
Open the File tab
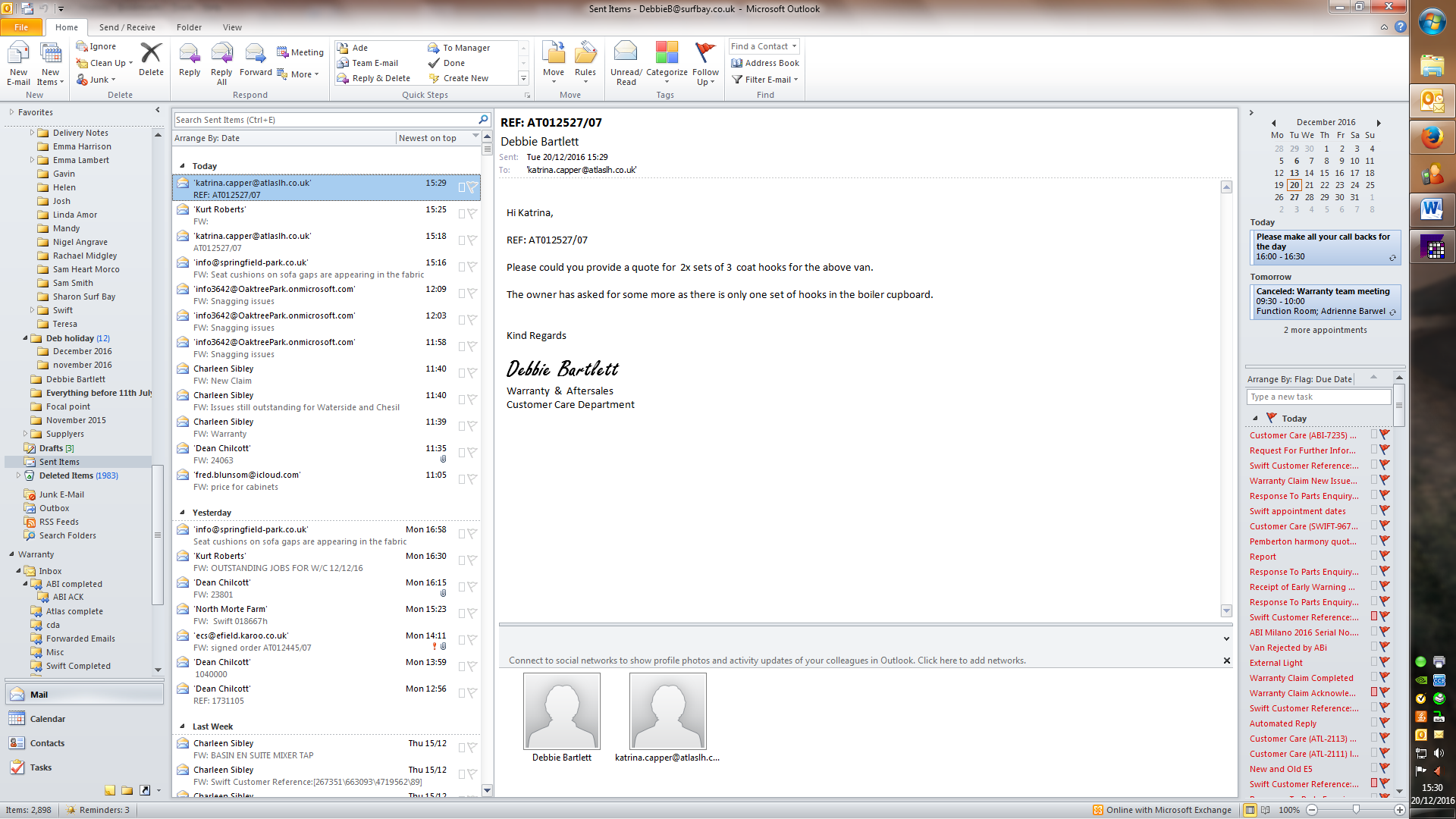pos(21,27)
